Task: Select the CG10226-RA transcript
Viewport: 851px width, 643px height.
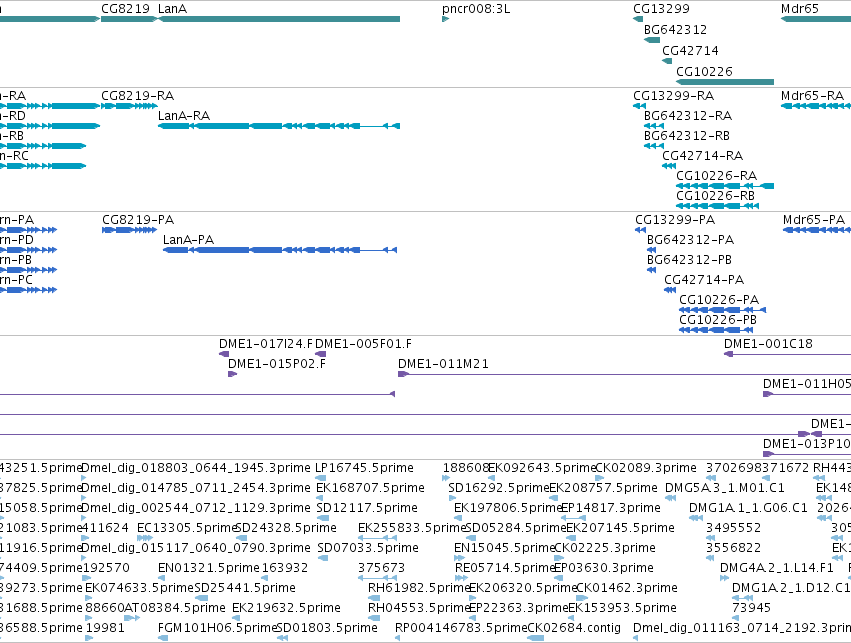Action: pyautogui.click(x=725, y=186)
